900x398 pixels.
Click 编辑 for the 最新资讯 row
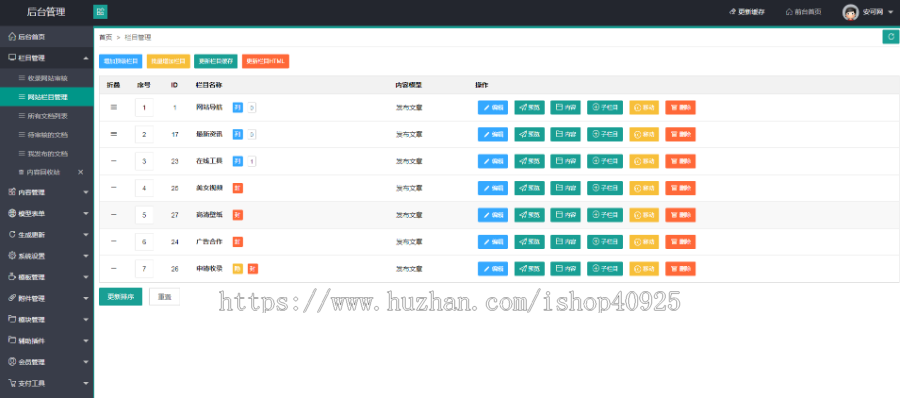point(493,134)
